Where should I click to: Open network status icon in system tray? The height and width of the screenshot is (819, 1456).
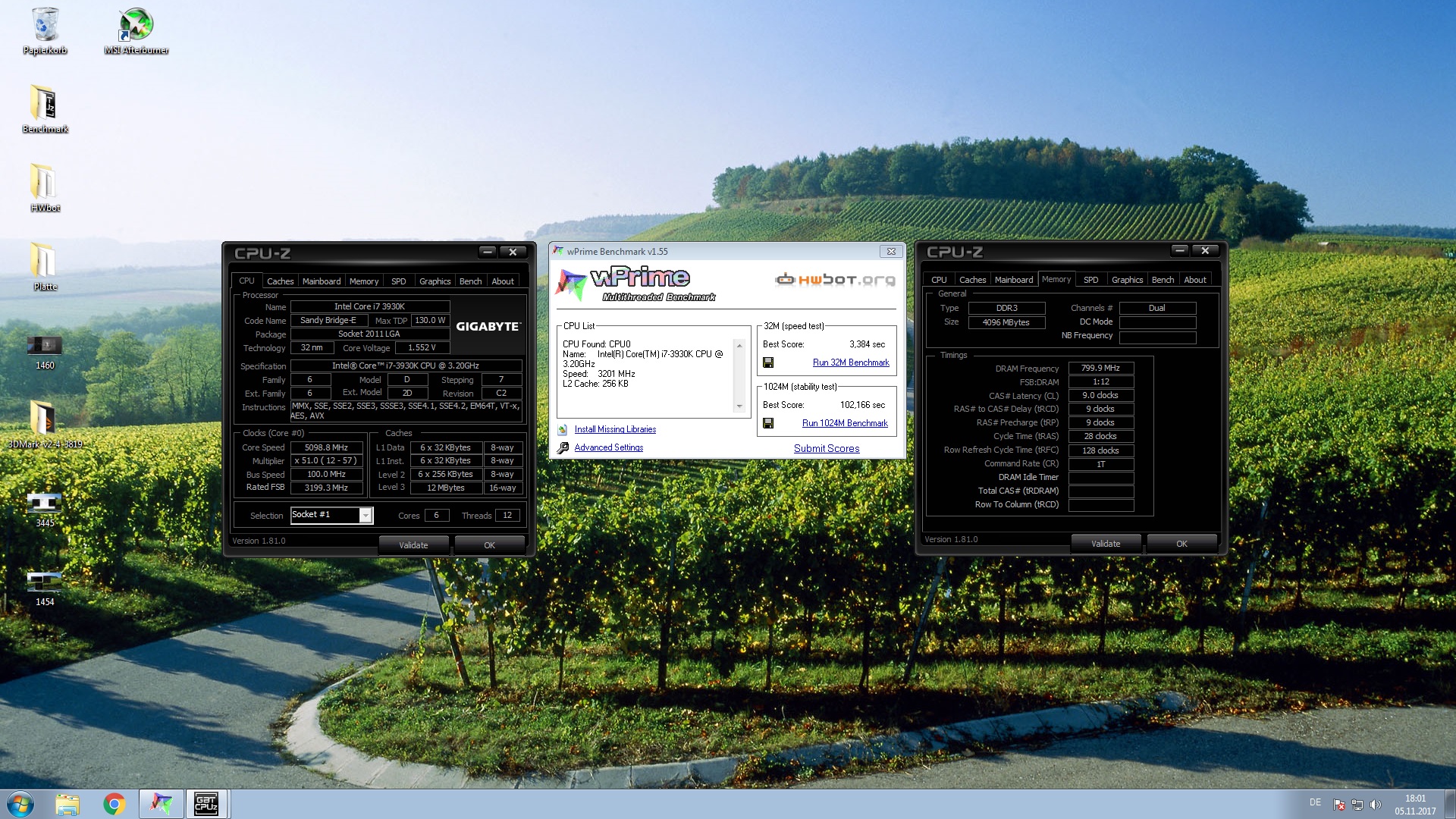point(1357,804)
